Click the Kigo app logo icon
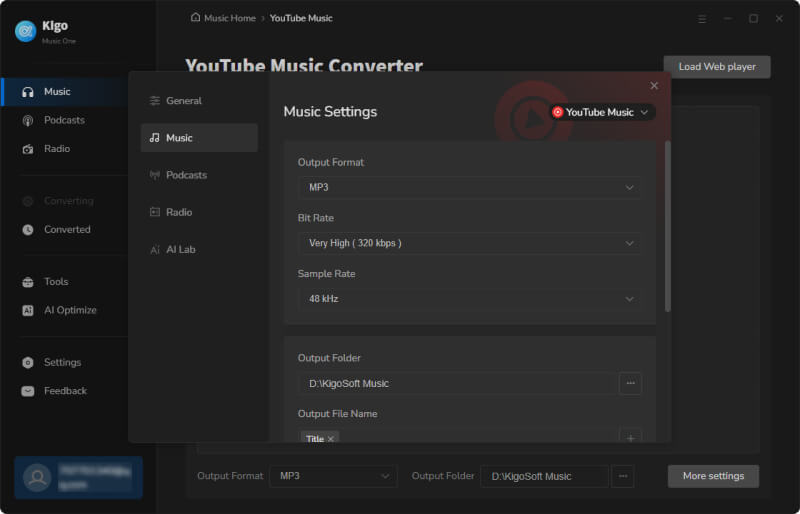 click(x=26, y=31)
